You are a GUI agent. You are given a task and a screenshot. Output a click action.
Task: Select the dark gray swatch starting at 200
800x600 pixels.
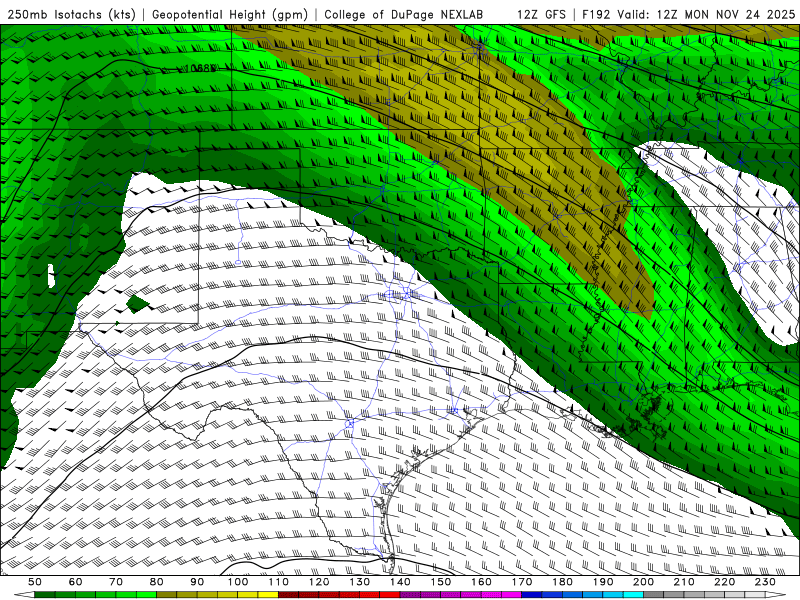point(654,594)
